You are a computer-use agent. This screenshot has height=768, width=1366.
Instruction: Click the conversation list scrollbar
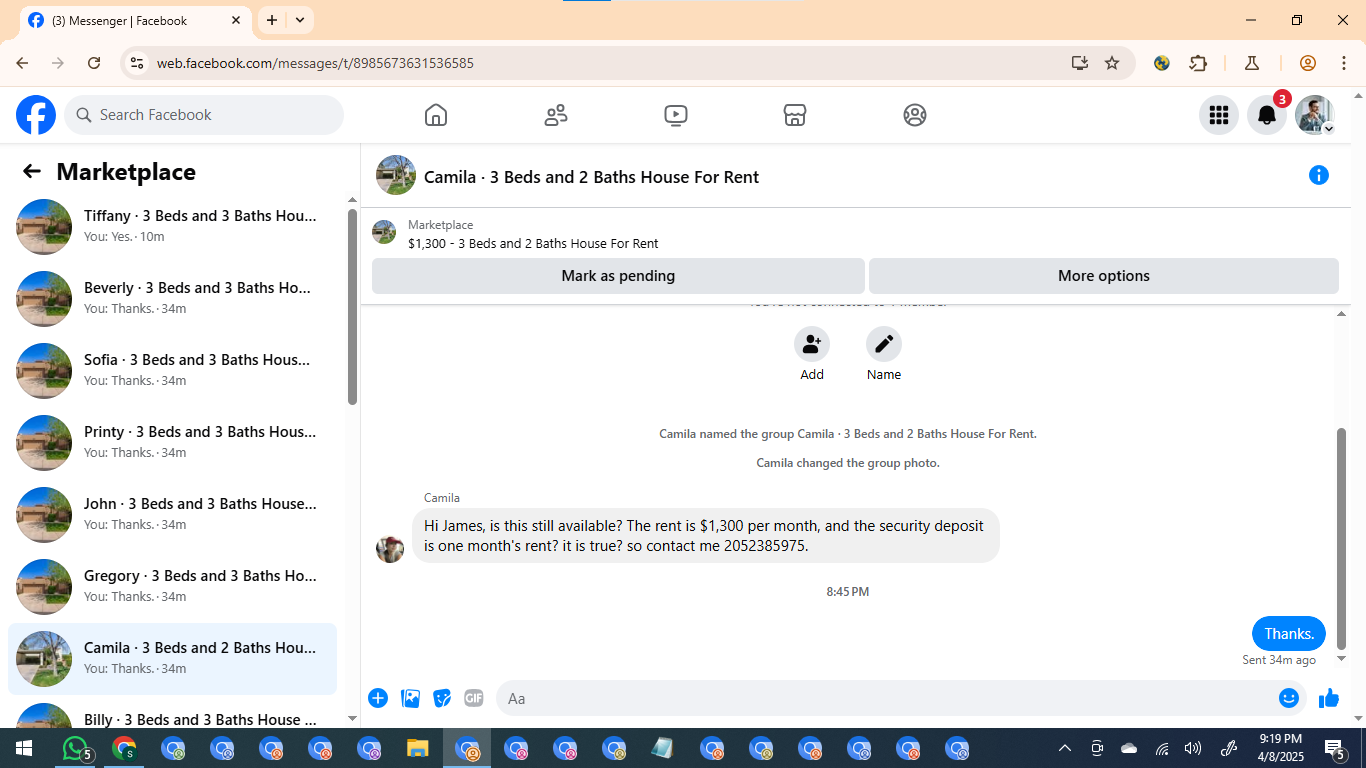coord(352,307)
